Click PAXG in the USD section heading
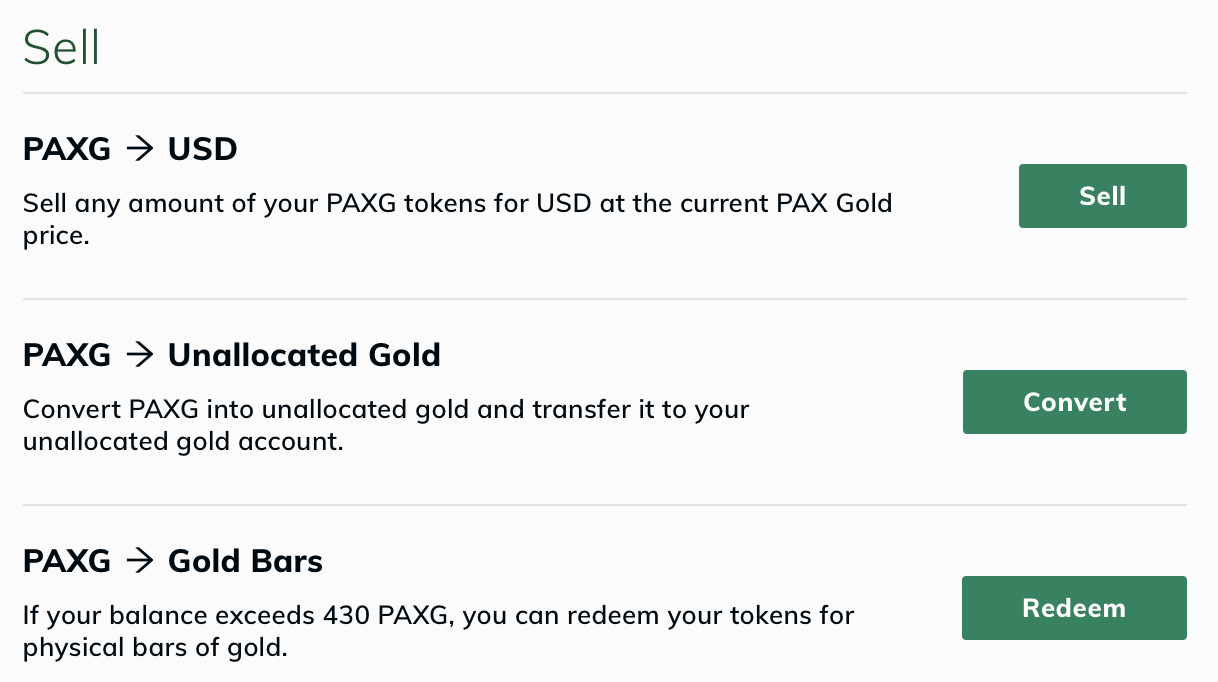 (x=67, y=150)
